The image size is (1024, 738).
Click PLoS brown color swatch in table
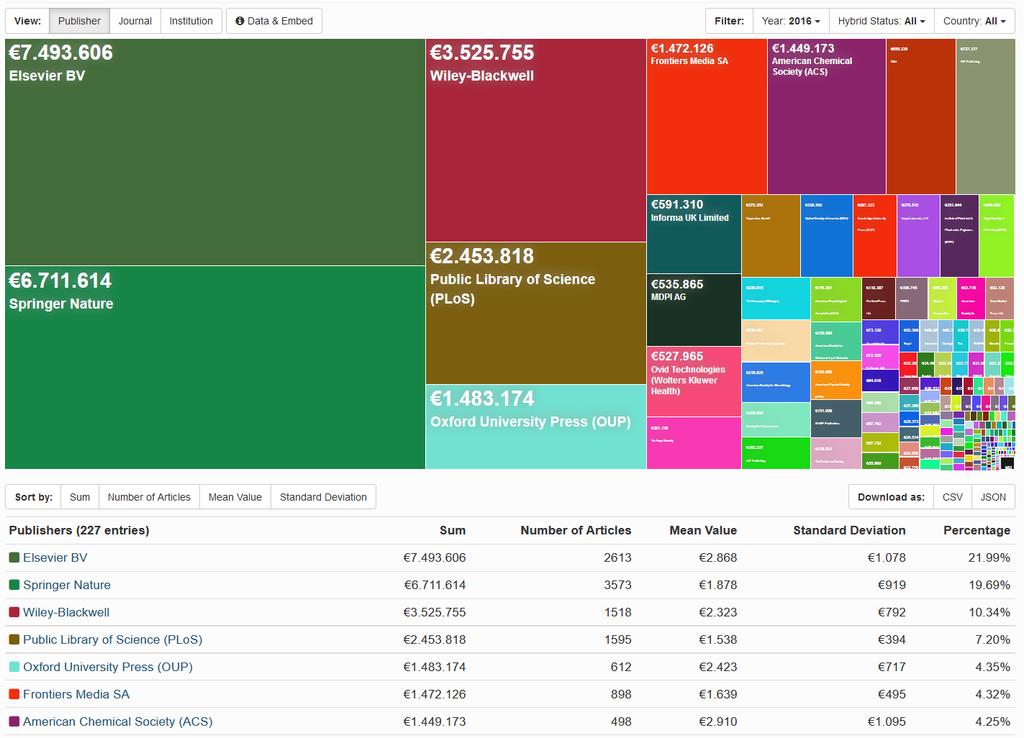[14, 639]
